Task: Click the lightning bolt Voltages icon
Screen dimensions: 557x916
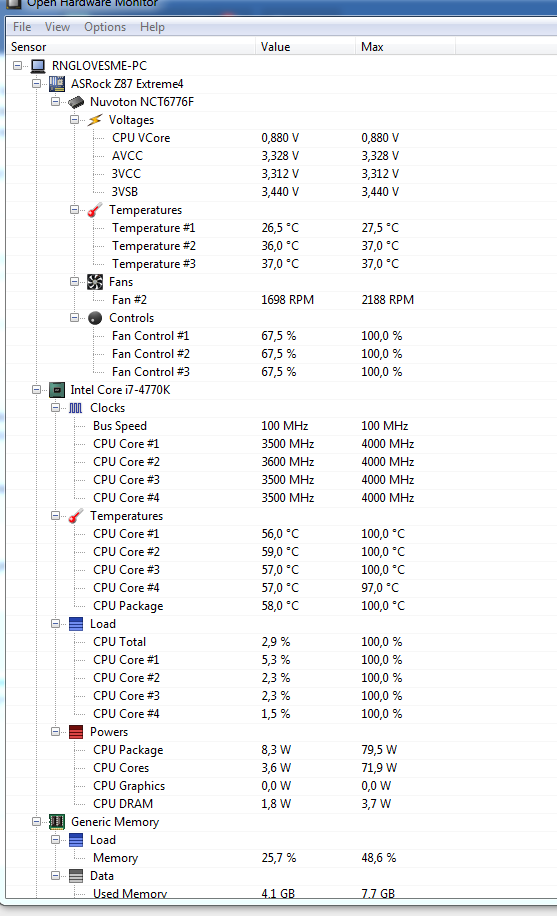Action: [95, 120]
